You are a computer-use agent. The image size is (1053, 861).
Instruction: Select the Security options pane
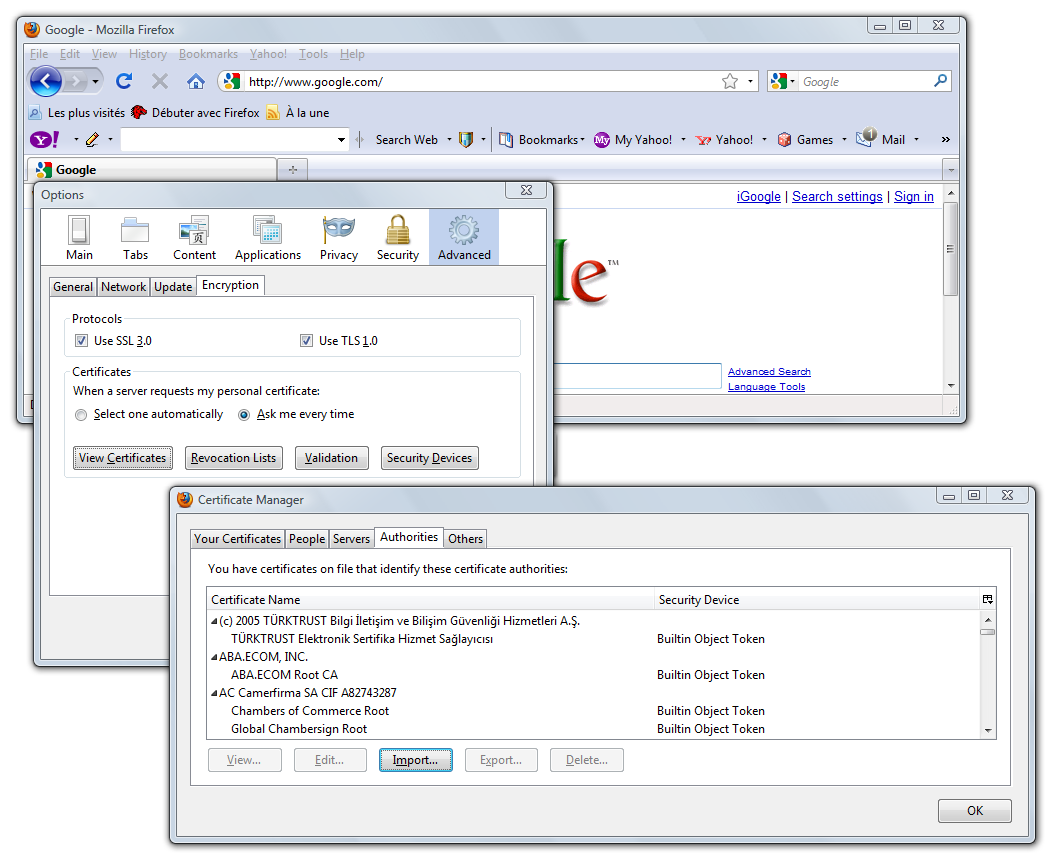click(x=398, y=238)
